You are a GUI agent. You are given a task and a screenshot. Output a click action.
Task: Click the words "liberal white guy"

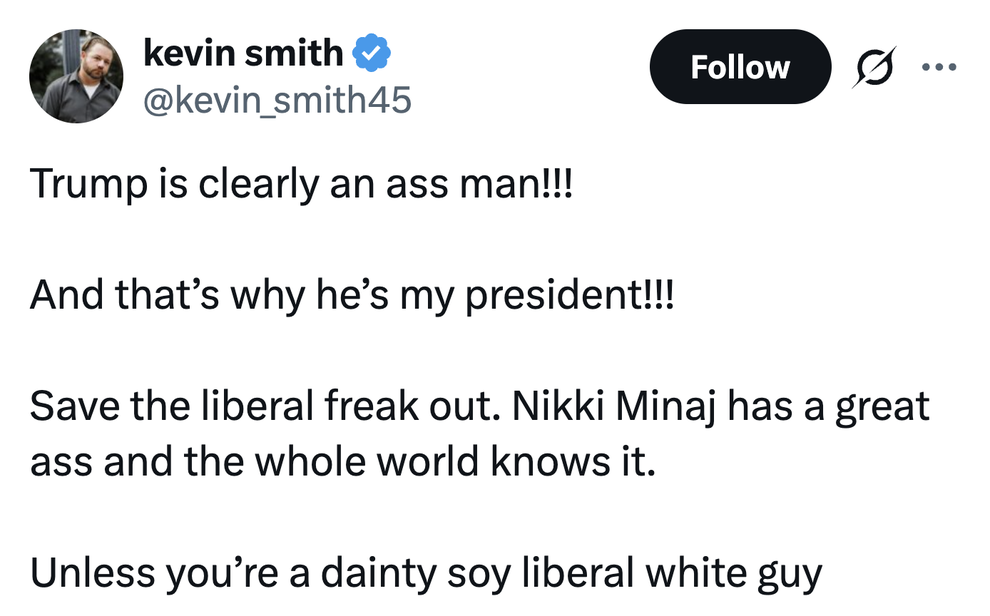[x=672, y=573]
